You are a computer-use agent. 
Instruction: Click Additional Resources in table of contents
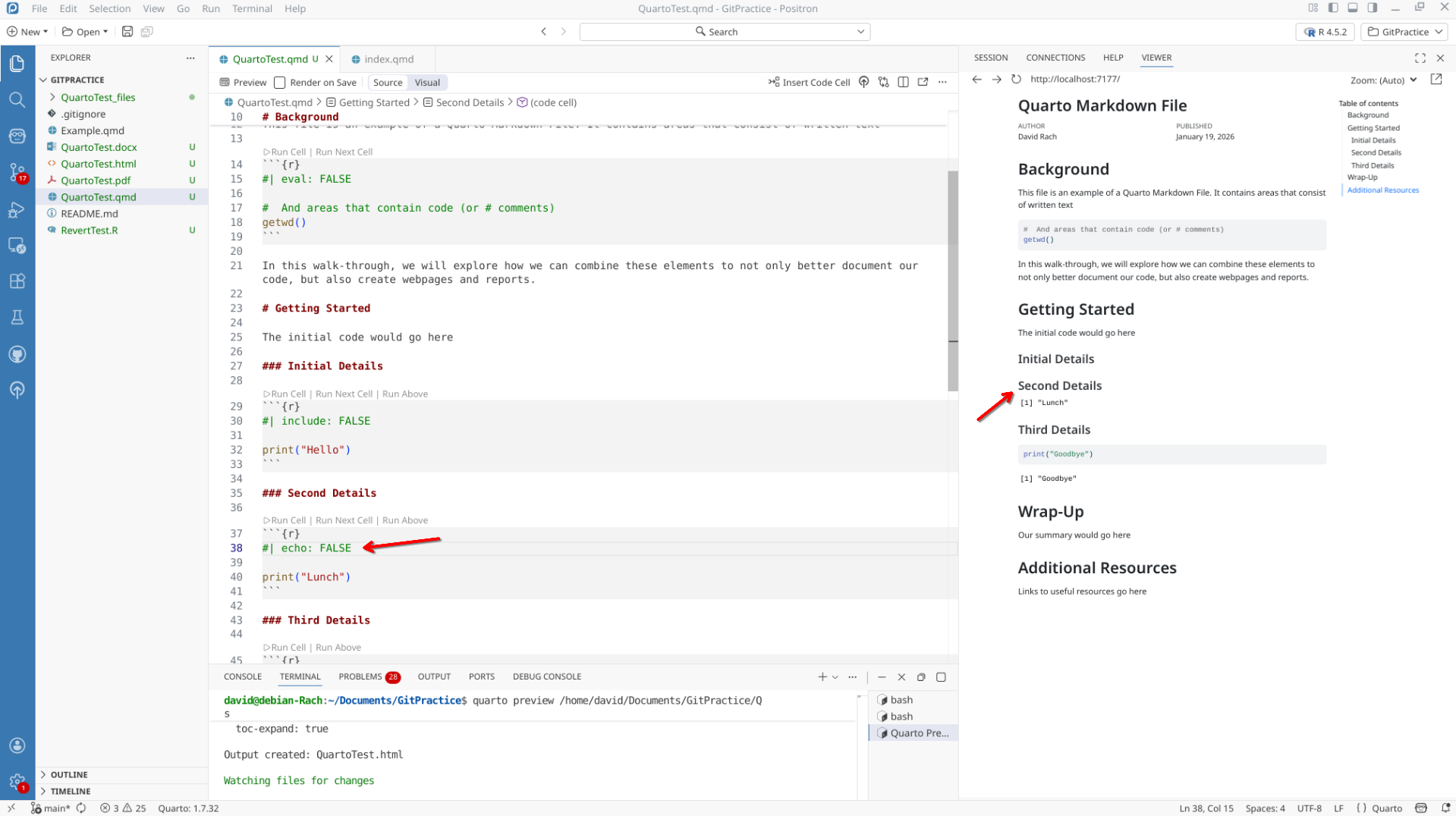[x=1382, y=190]
